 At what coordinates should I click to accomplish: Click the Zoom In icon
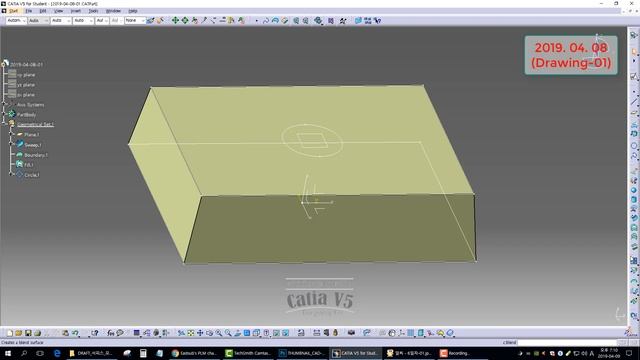(x=219, y=333)
